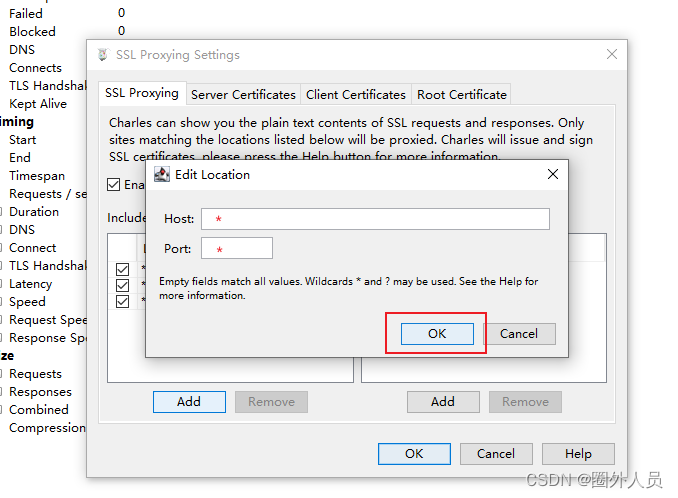Image resolution: width=678 pixels, height=498 pixels.
Task: Click Add under the Include list
Action: coord(189,402)
